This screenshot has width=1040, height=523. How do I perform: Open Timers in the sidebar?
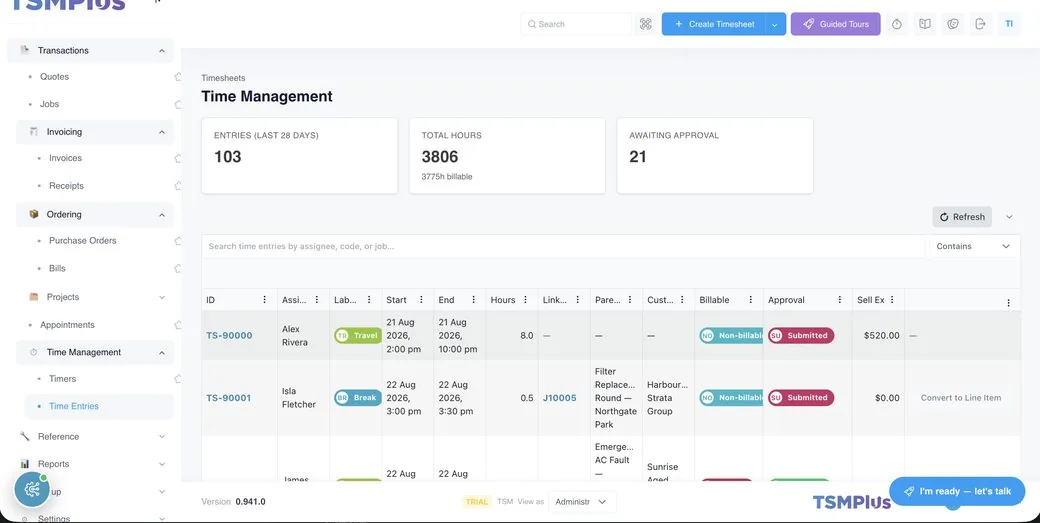62,379
